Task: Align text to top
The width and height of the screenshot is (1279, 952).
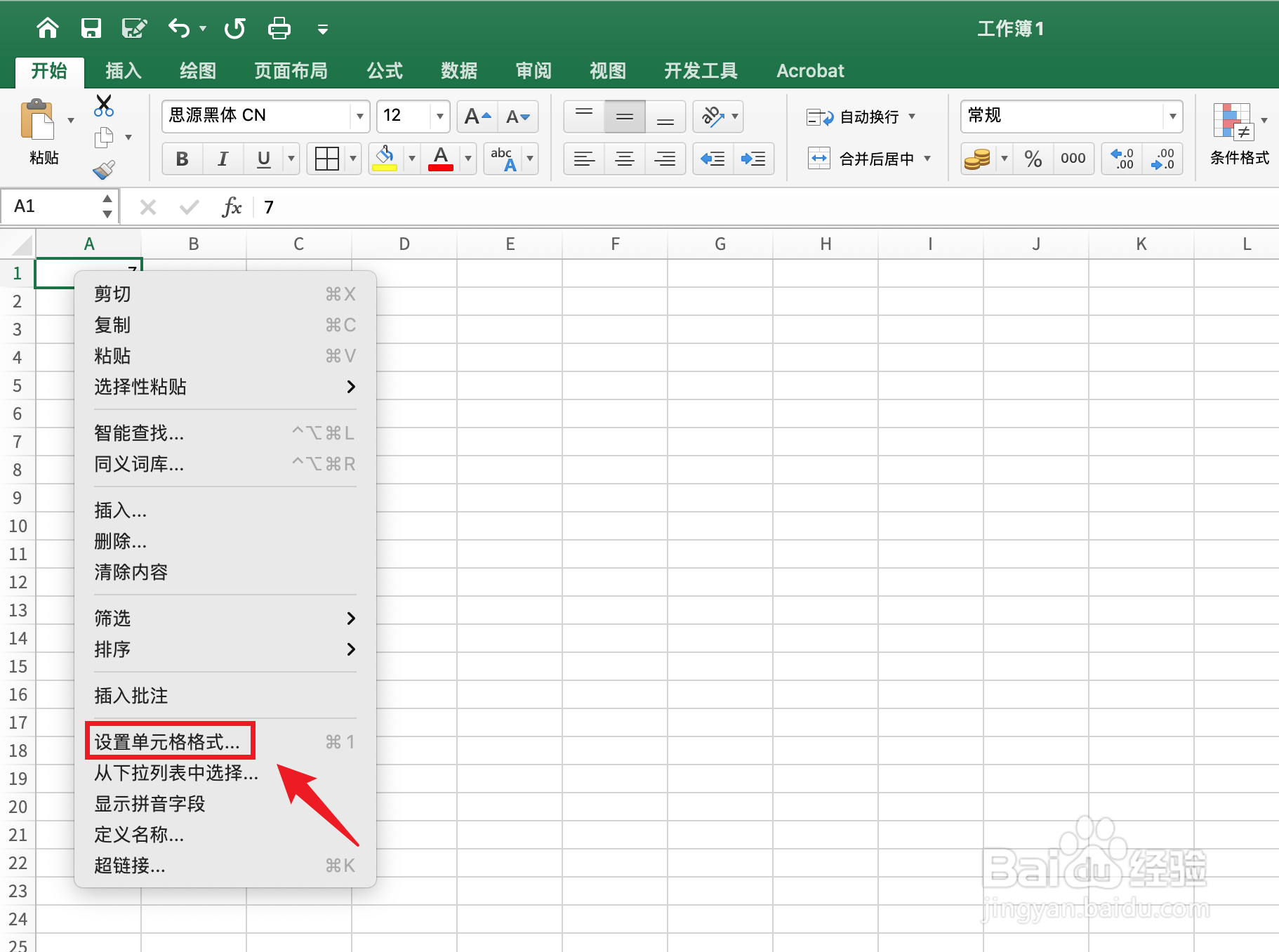Action: pyautogui.click(x=584, y=117)
